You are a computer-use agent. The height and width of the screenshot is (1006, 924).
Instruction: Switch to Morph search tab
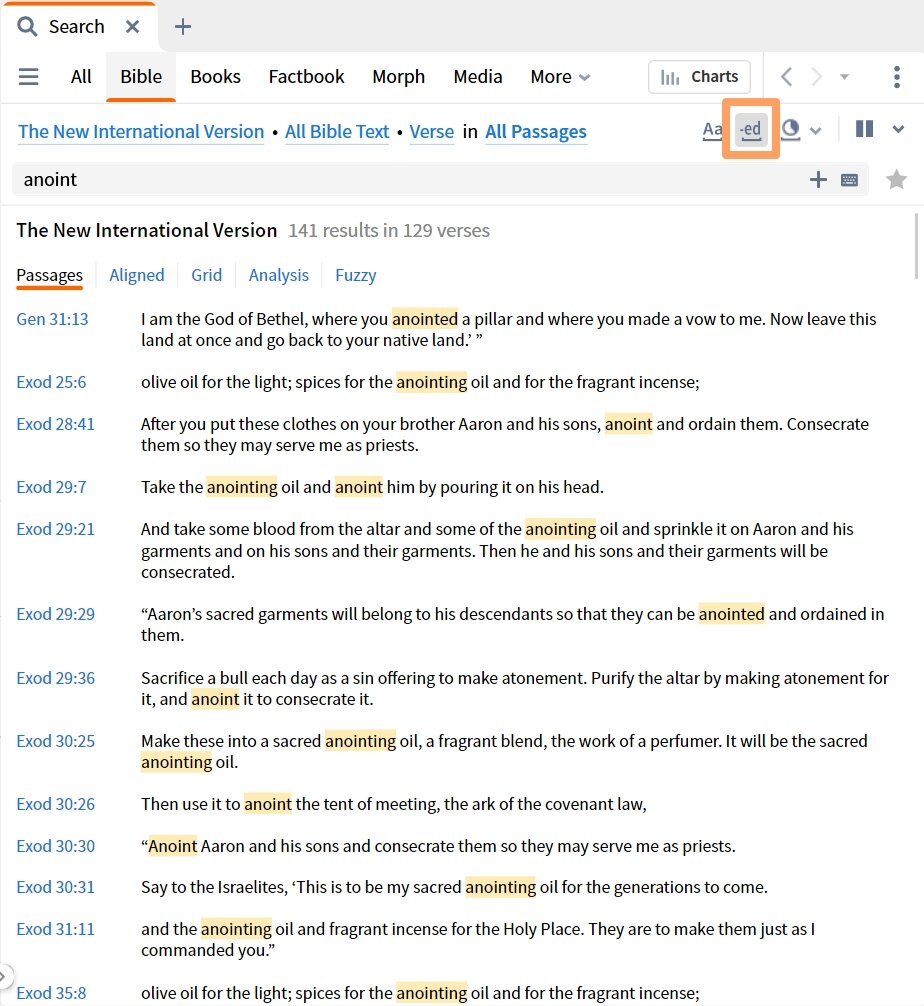coord(398,77)
